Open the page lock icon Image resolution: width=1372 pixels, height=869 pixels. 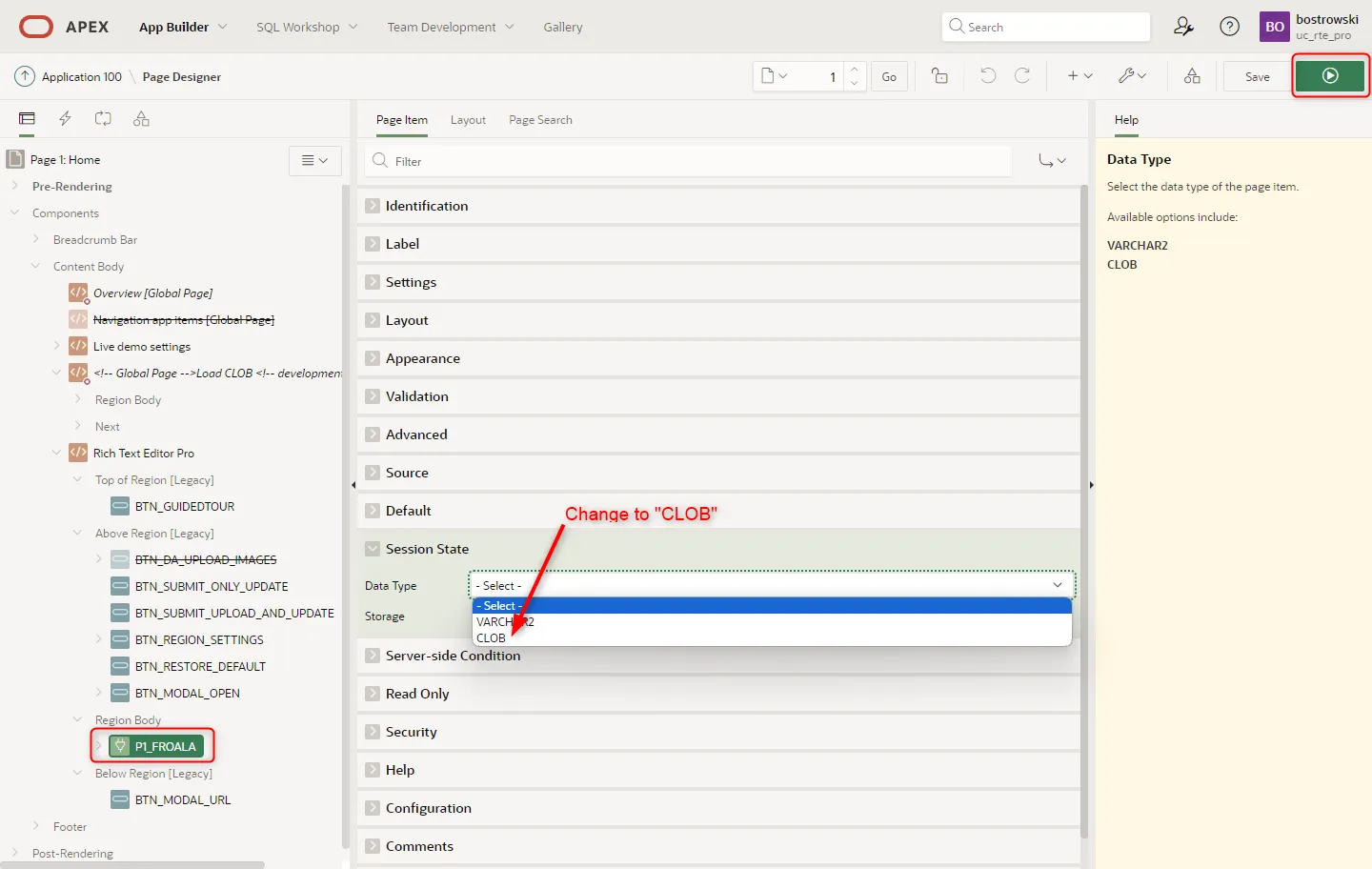point(939,76)
